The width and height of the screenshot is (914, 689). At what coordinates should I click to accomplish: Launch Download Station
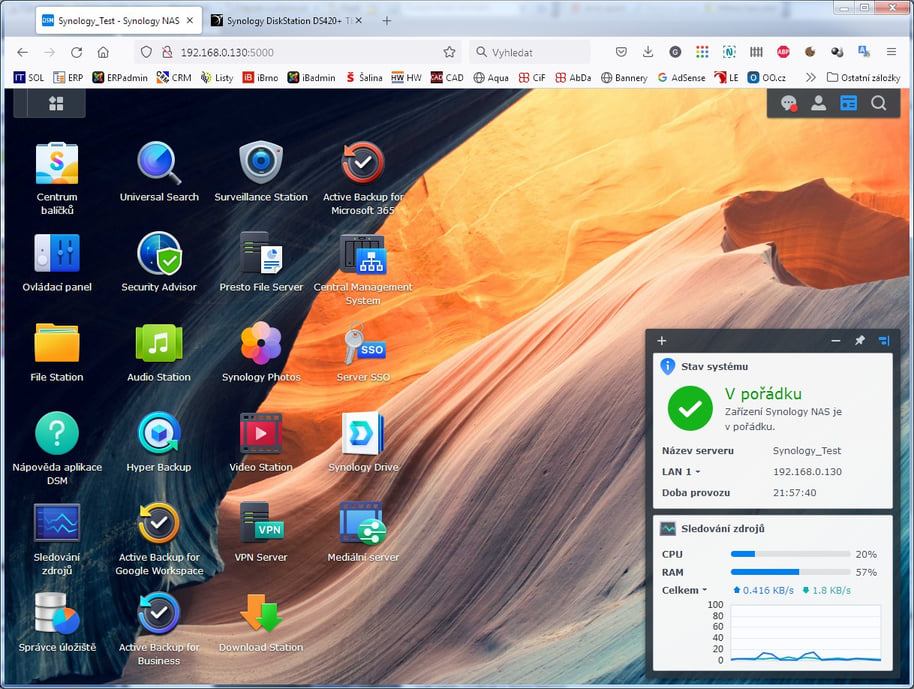(x=261, y=613)
